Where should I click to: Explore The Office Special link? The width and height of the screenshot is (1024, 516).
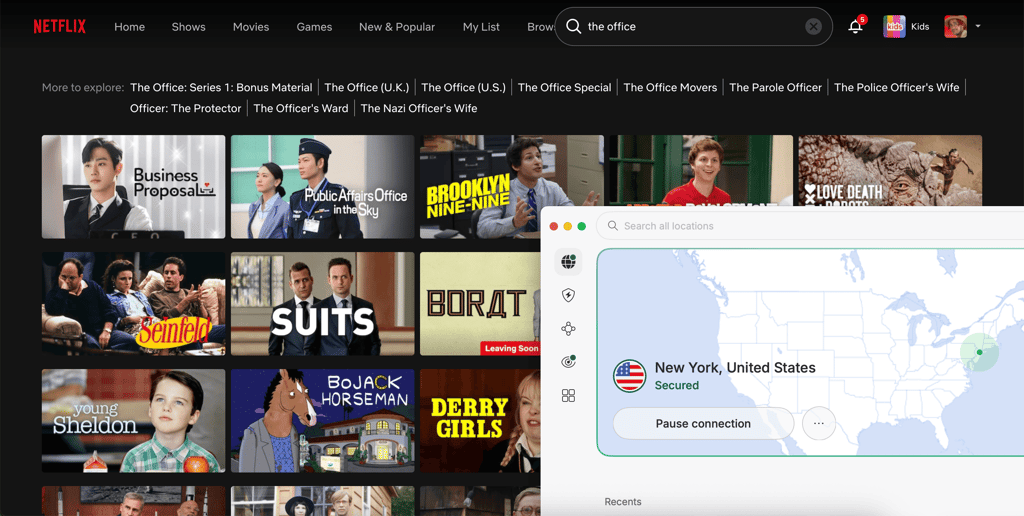564,87
